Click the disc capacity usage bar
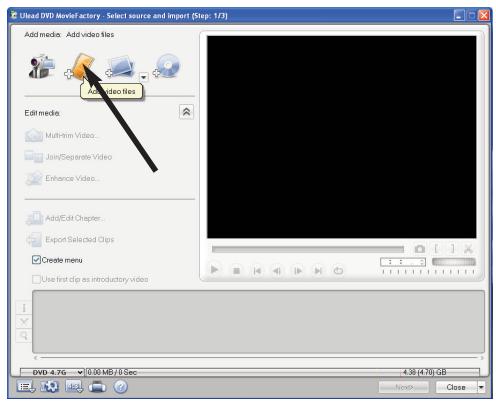The width and height of the screenshot is (496, 404). point(283,372)
